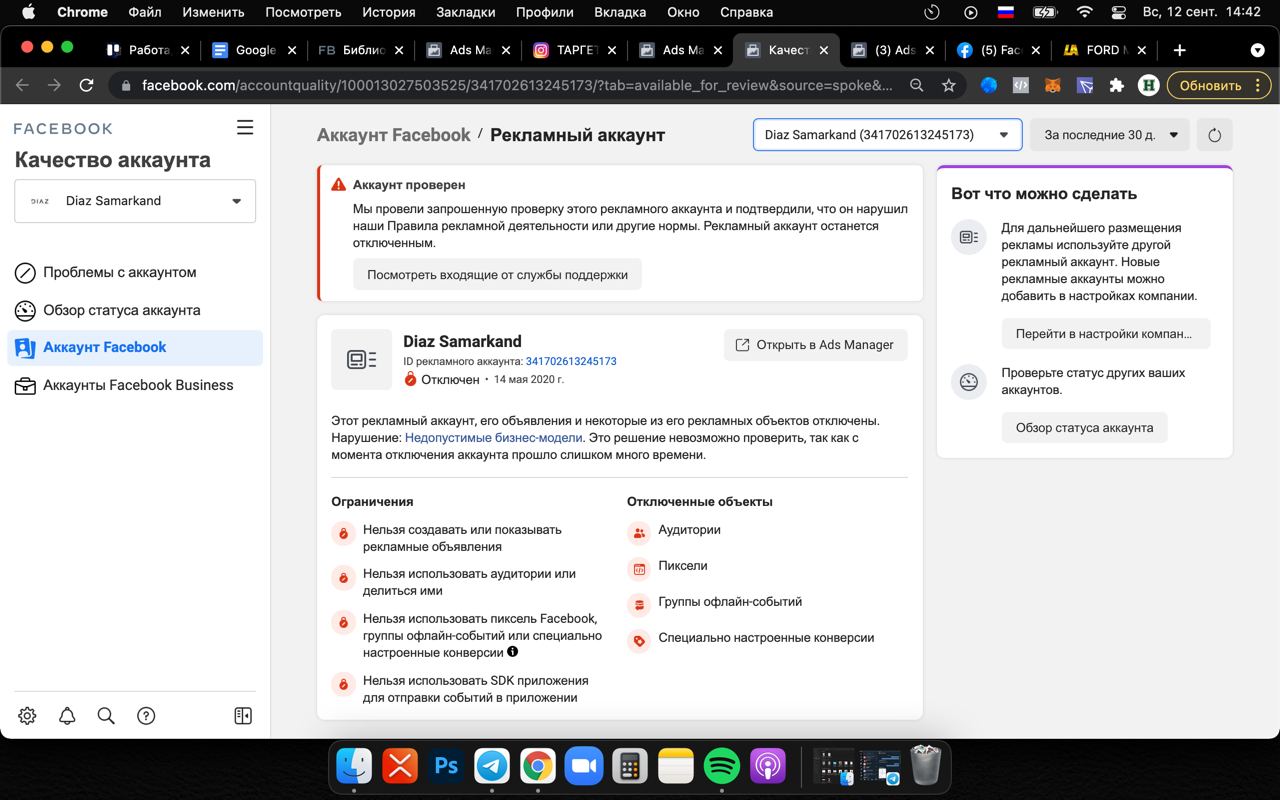
Task: Switch to the 'Google' docs browser tab
Action: point(254,50)
